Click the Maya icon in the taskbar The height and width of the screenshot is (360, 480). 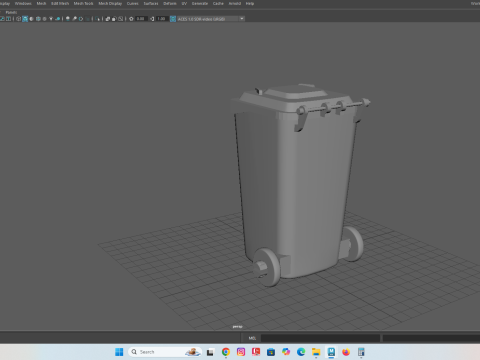coord(331,352)
